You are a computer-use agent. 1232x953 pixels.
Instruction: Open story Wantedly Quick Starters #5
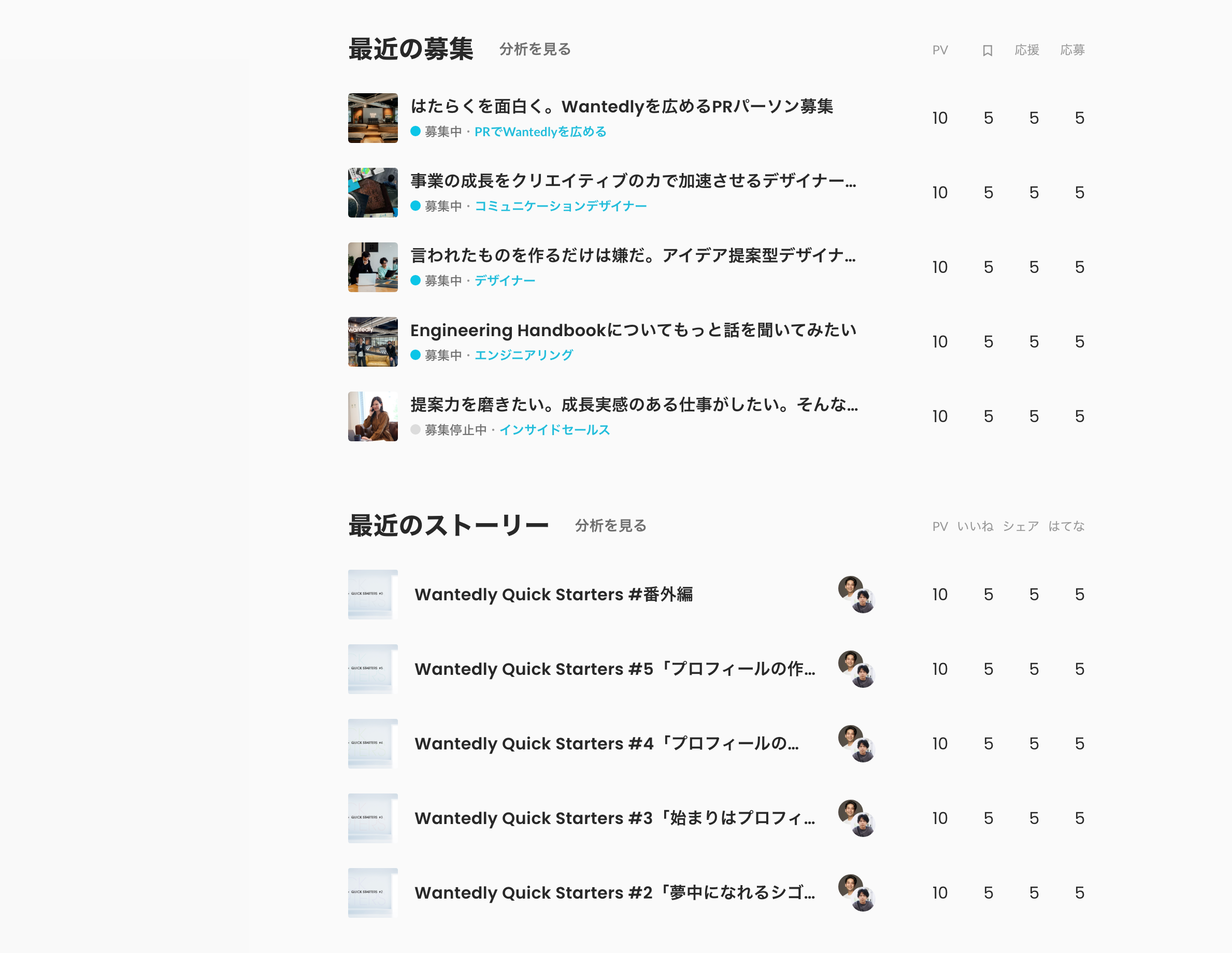click(615, 669)
